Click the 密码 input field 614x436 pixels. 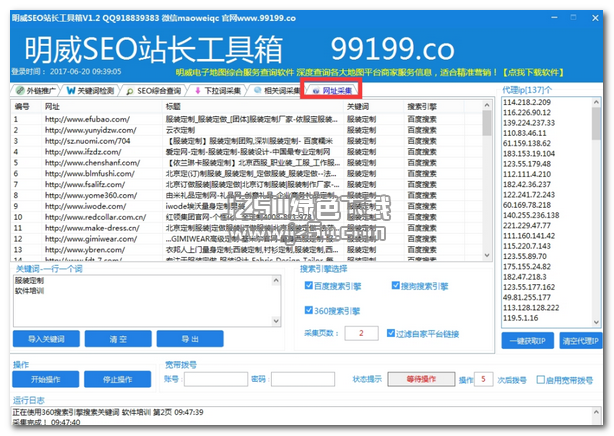coord(303,379)
